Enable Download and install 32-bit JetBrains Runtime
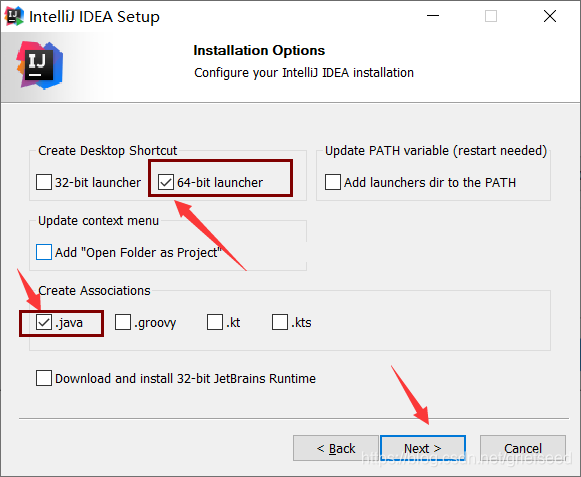581x477 pixels. 44,378
